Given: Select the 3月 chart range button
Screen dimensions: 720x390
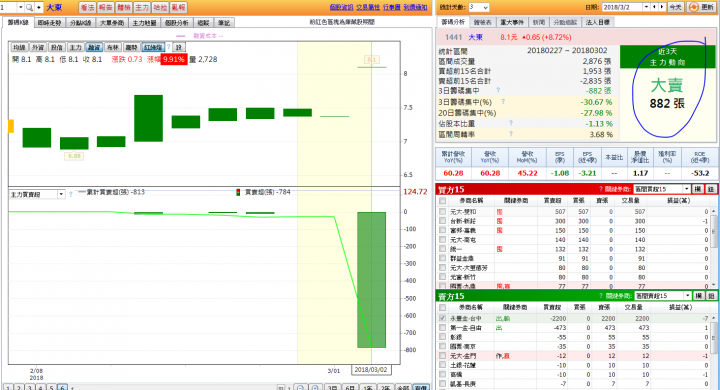Looking at the screenshot, I should point(332,388).
